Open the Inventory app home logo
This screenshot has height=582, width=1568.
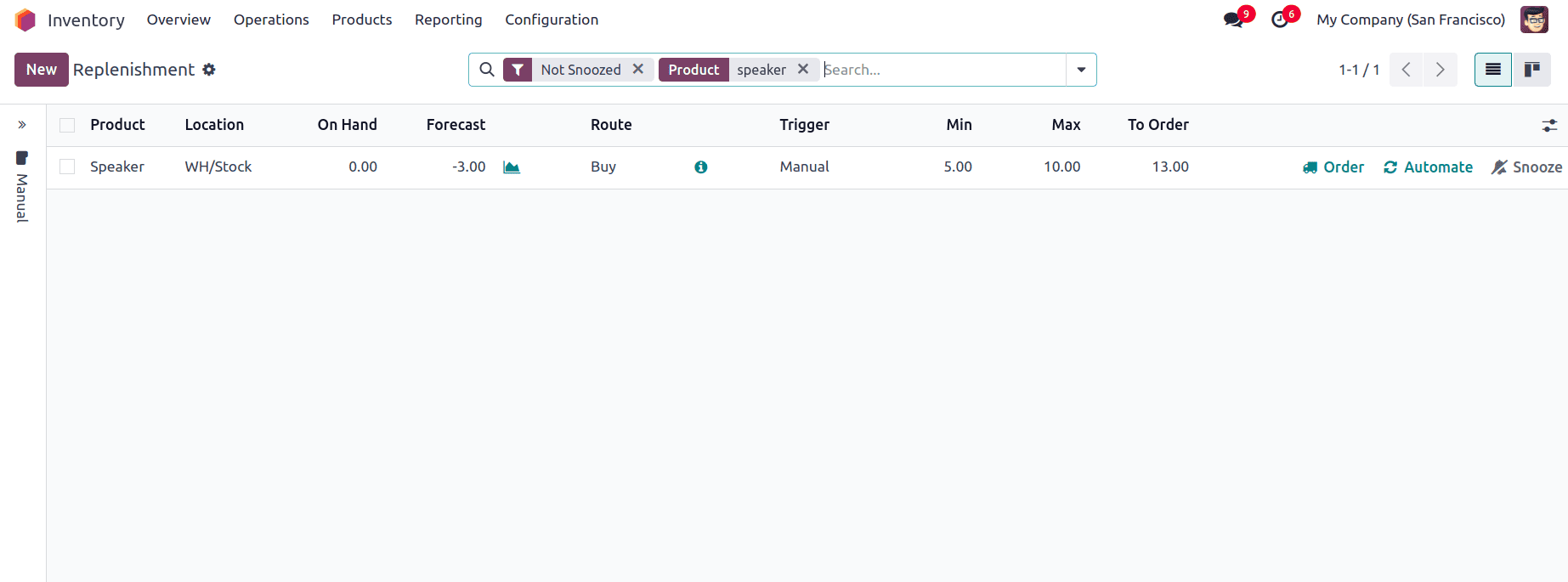(25, 20)
